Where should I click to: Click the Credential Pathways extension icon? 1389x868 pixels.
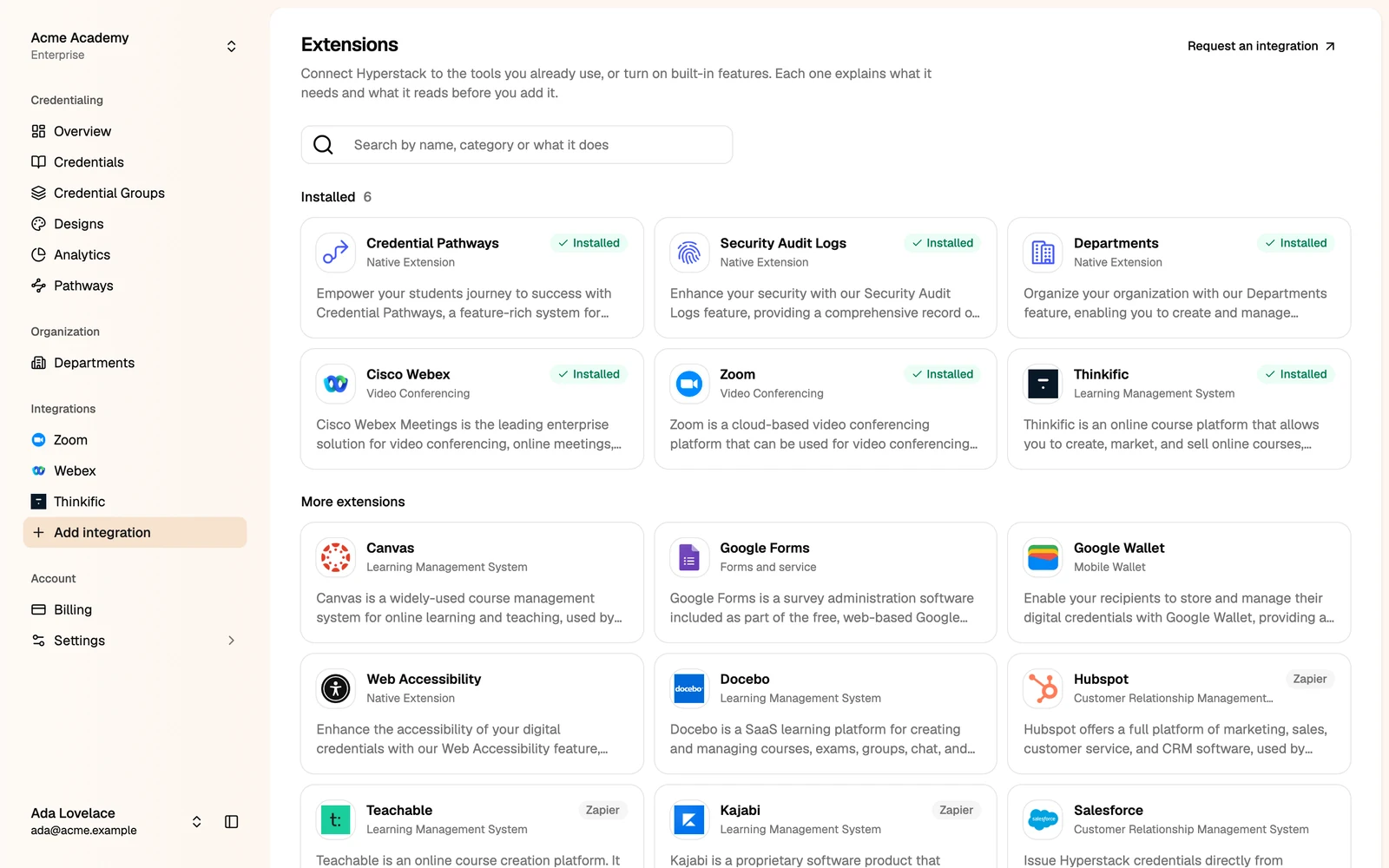[335, 253]
